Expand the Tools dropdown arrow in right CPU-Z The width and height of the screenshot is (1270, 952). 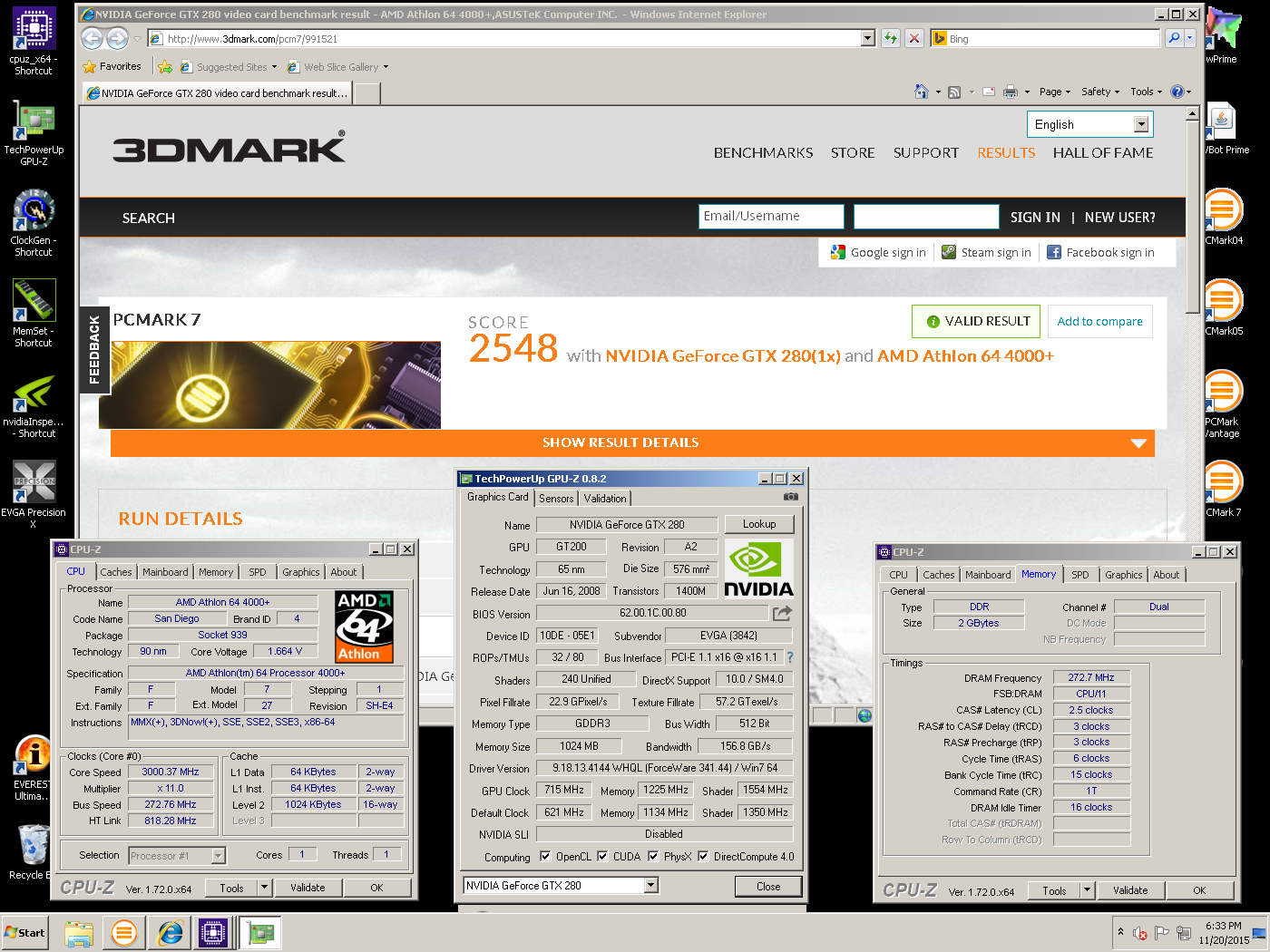1087,890
